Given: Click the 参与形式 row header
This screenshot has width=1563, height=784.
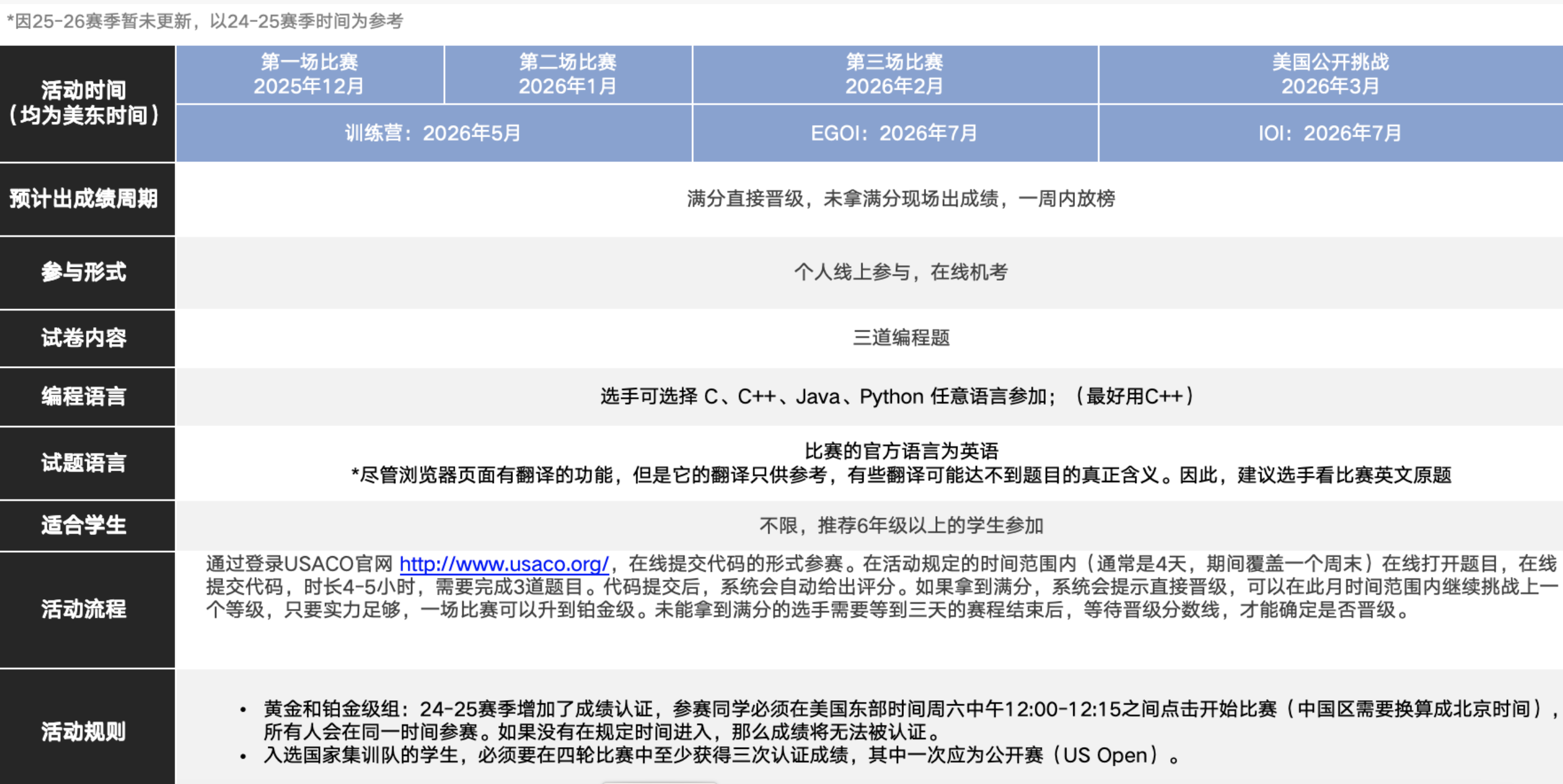Looking at the screenshot, I should 85,271.
